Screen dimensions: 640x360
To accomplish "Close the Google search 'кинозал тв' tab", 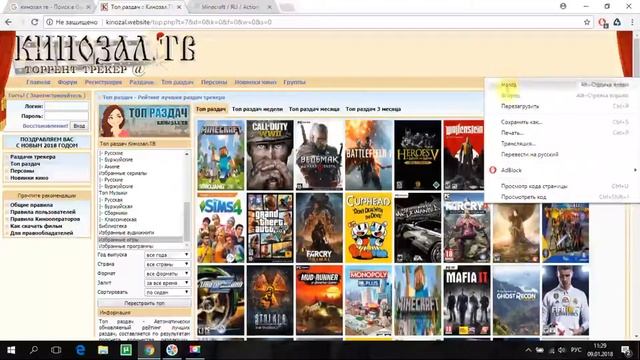I will pos(89,7).
